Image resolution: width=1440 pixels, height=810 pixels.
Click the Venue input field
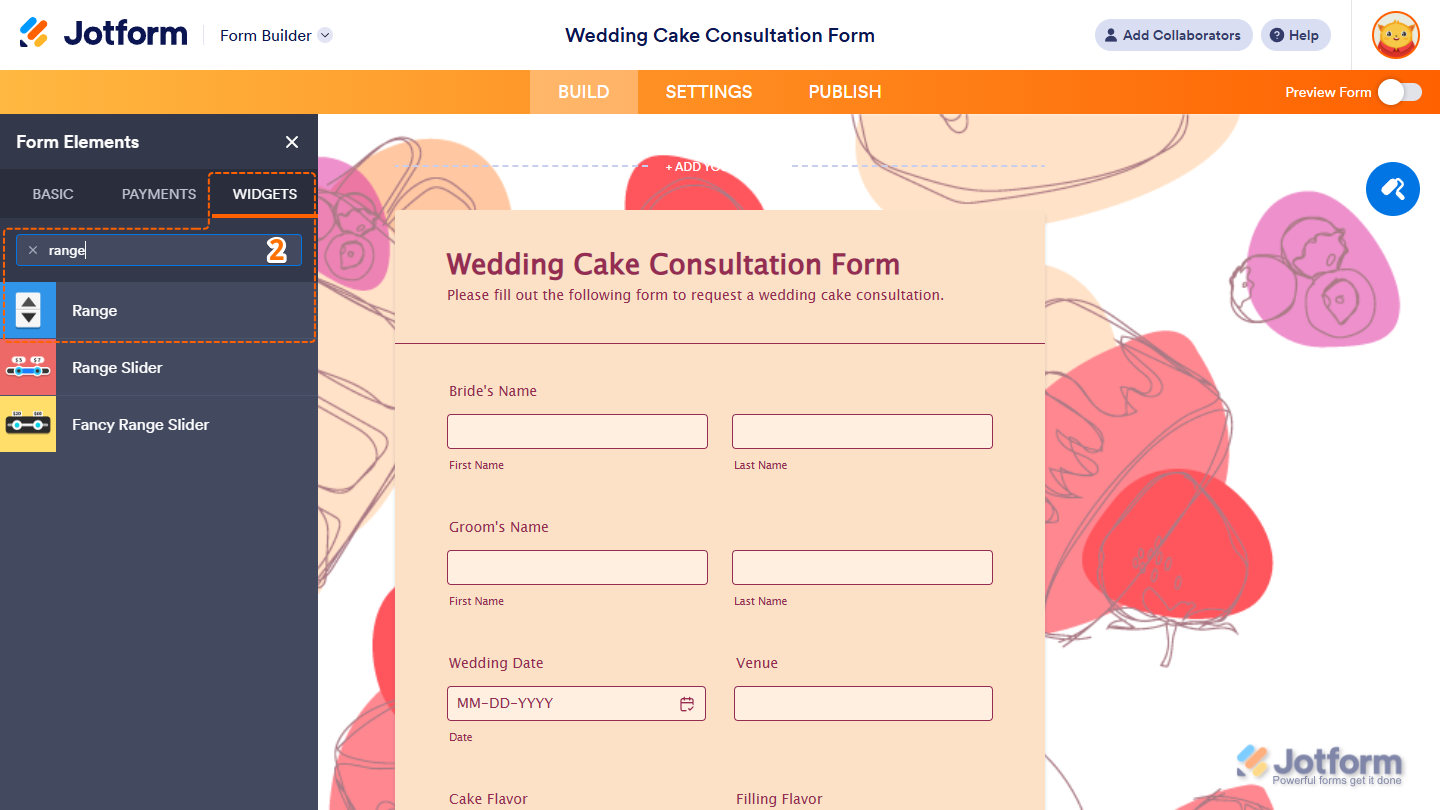pos(862,703)
